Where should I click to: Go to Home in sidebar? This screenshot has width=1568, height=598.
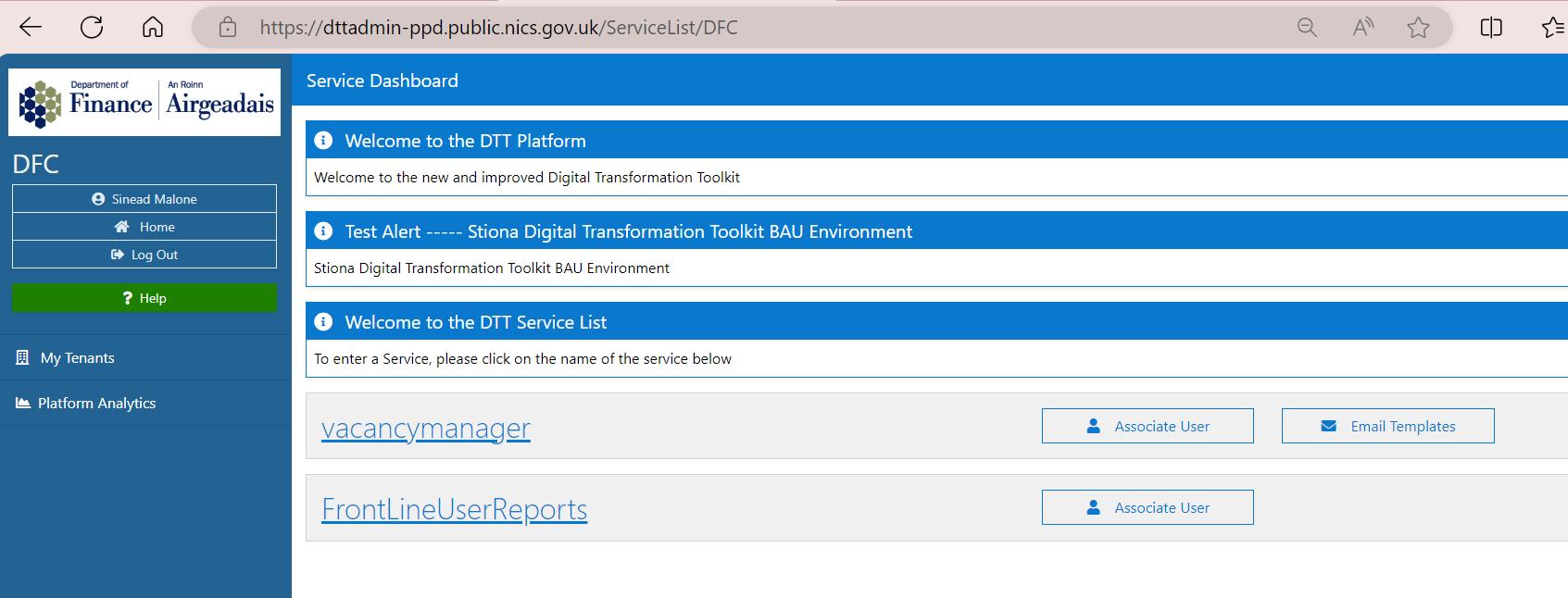pos(144,227)
